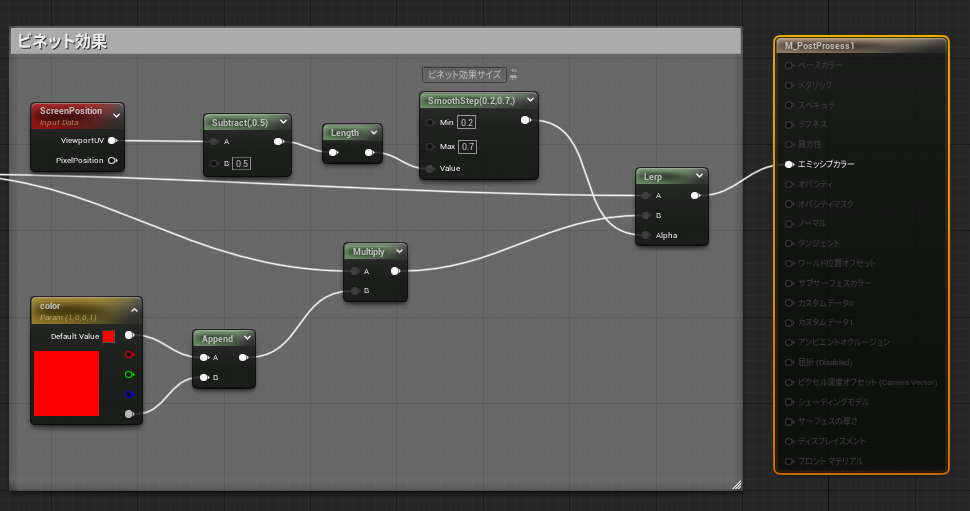
Task: Expand the ScreenPosition node dropdown chevron
Action: [x=116, y=116]
